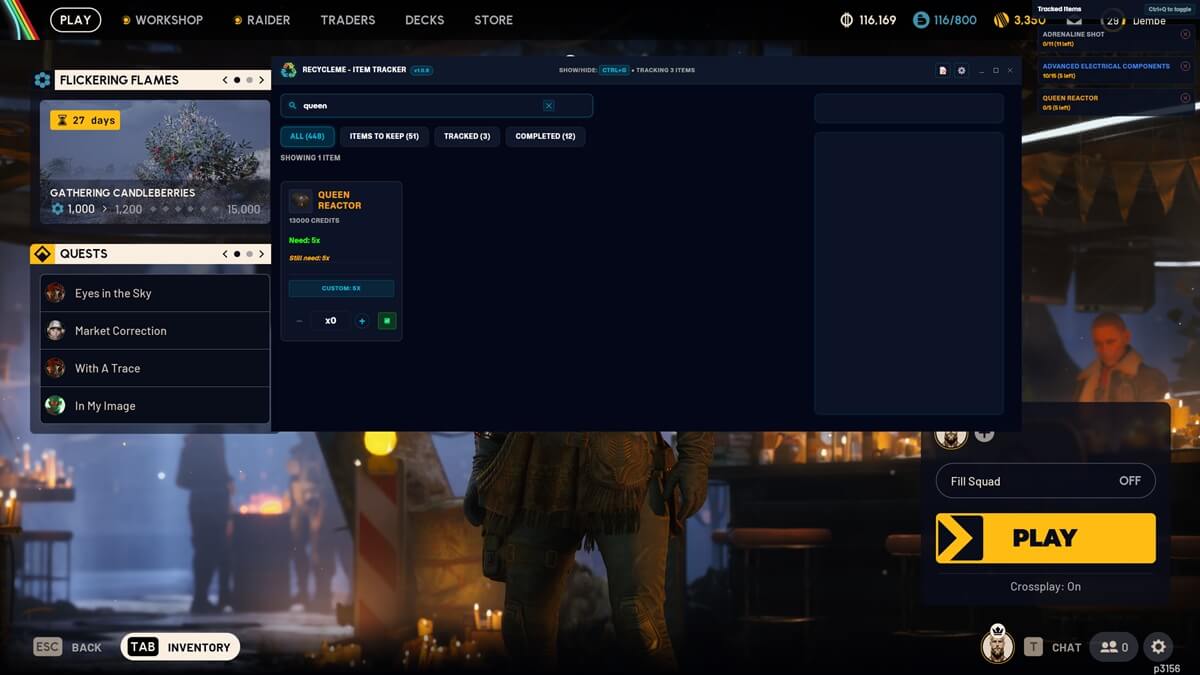
Task: Click the QUEEN REACTOR item title
Action: [x=340, y=201]
